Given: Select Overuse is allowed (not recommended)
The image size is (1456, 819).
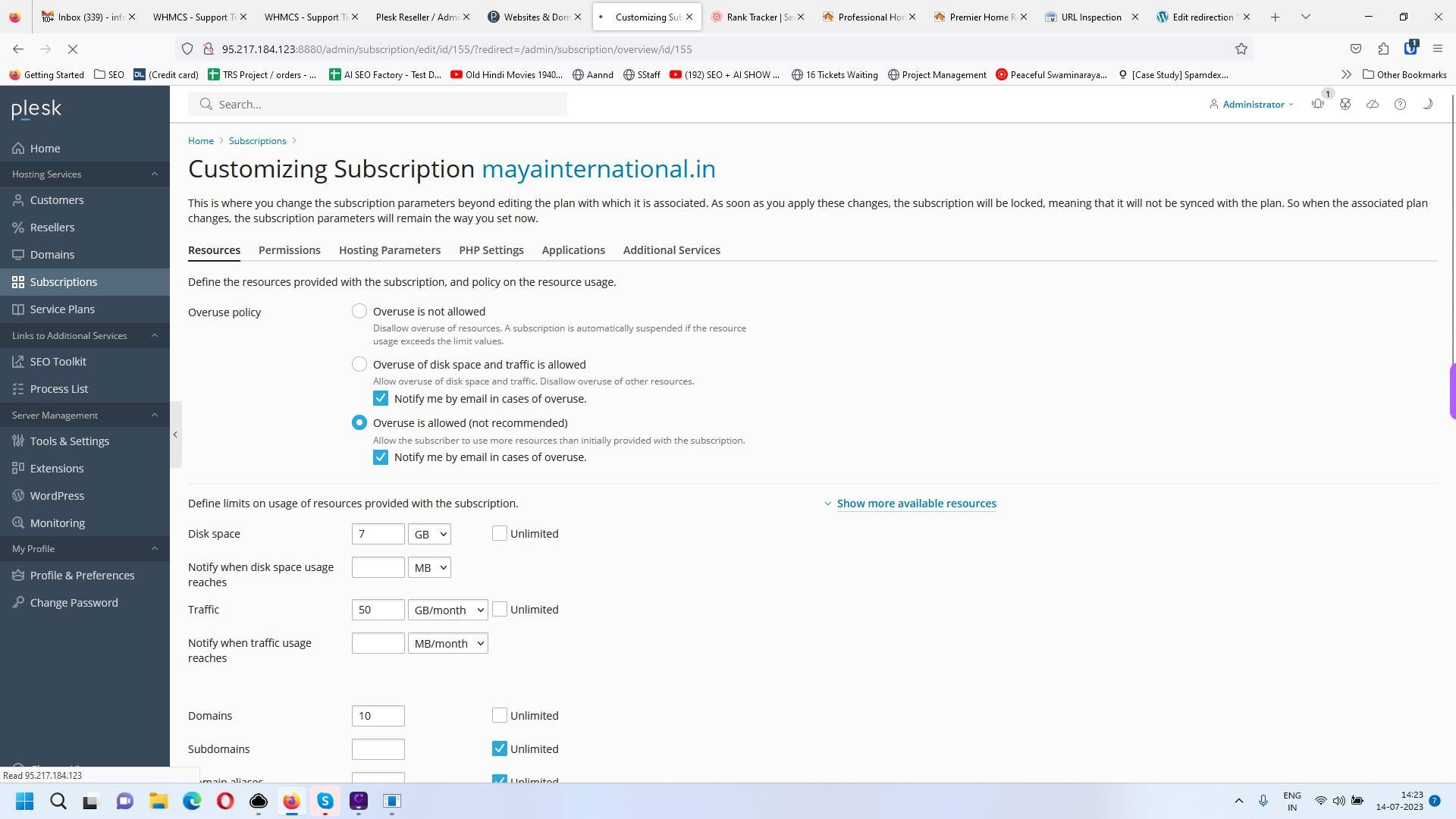Looking at the screenshot, I should (359, 423).
